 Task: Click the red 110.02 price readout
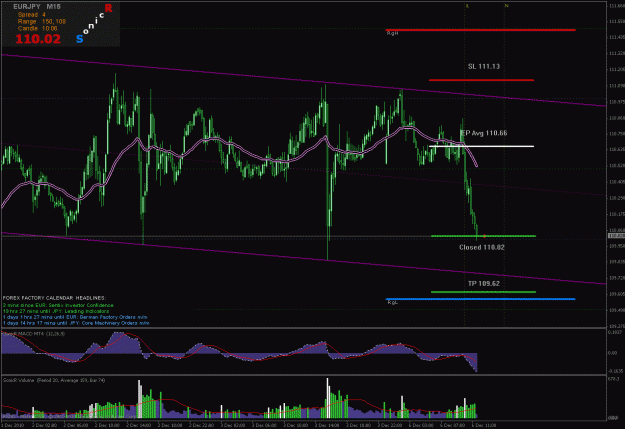click(38, 39)
